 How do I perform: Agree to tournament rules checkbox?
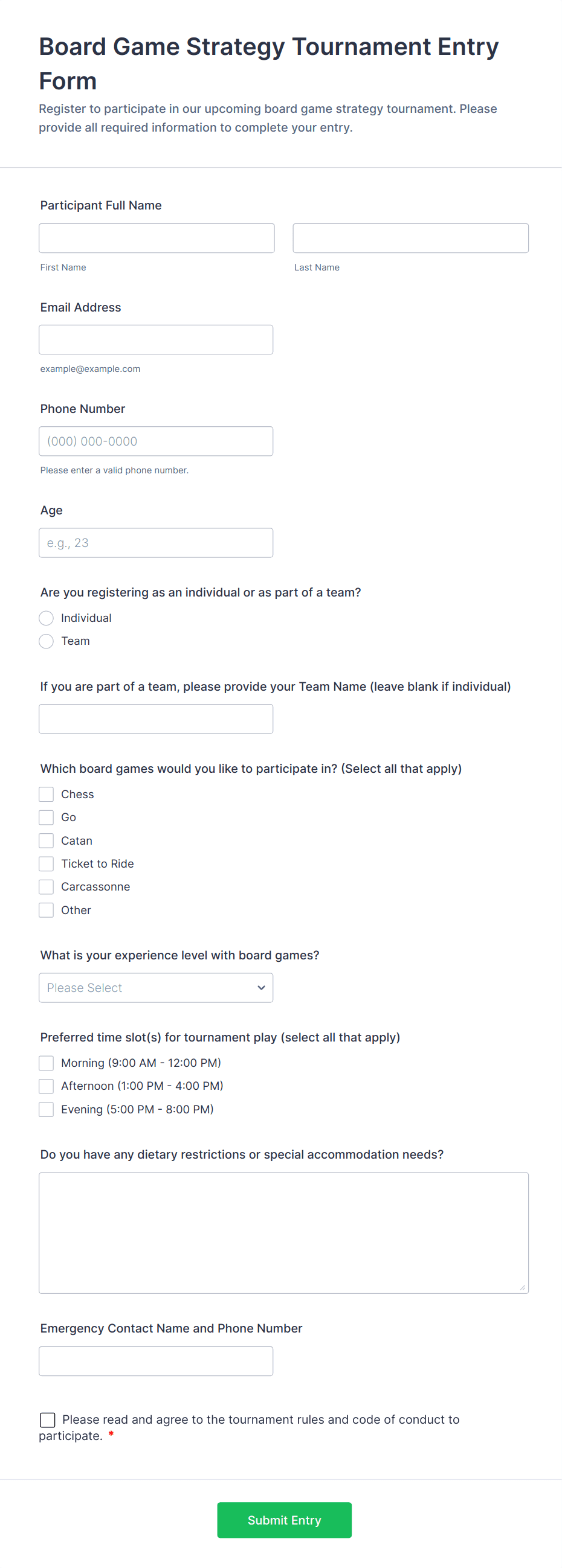48,1420
